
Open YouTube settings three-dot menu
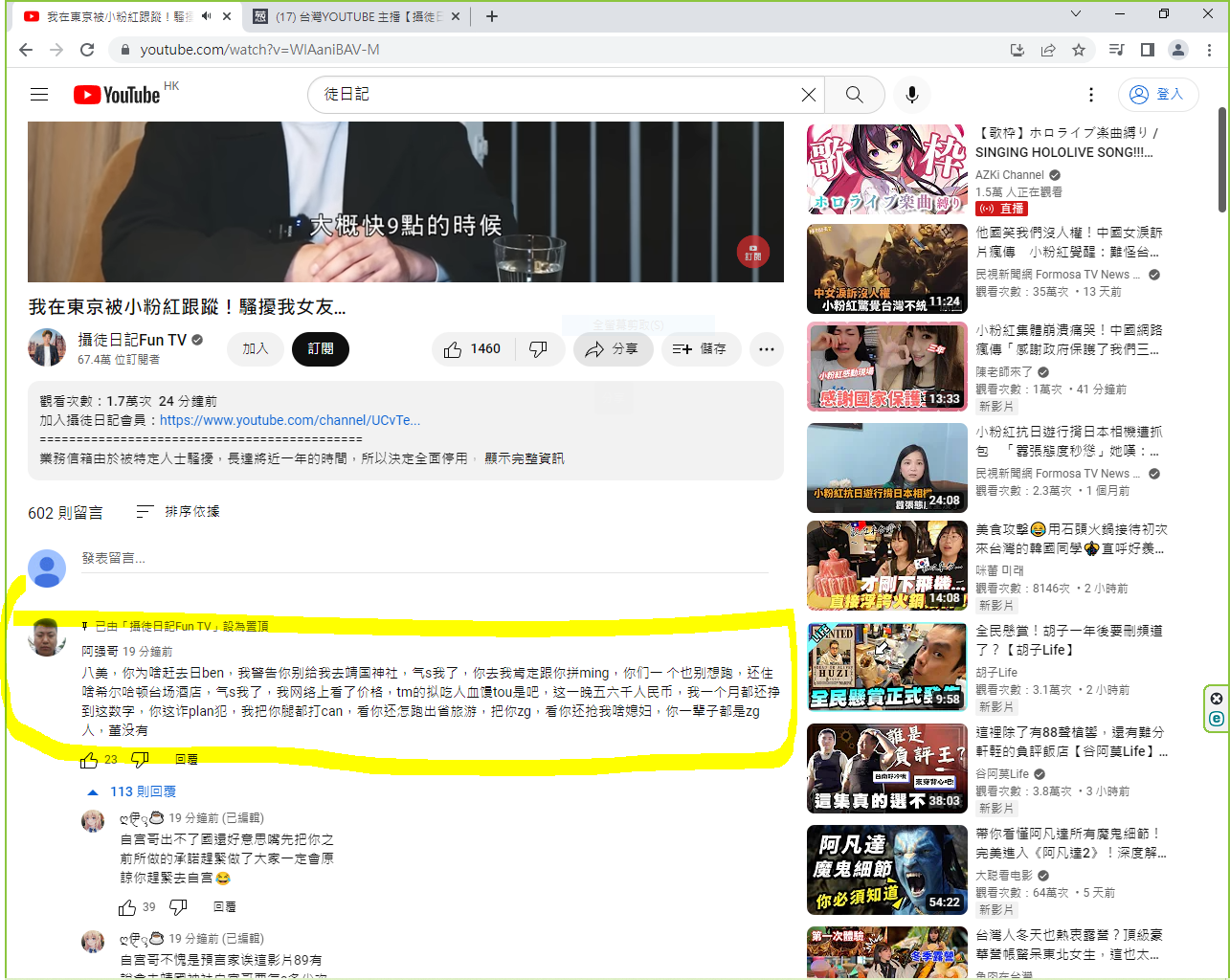point(1091,95)
